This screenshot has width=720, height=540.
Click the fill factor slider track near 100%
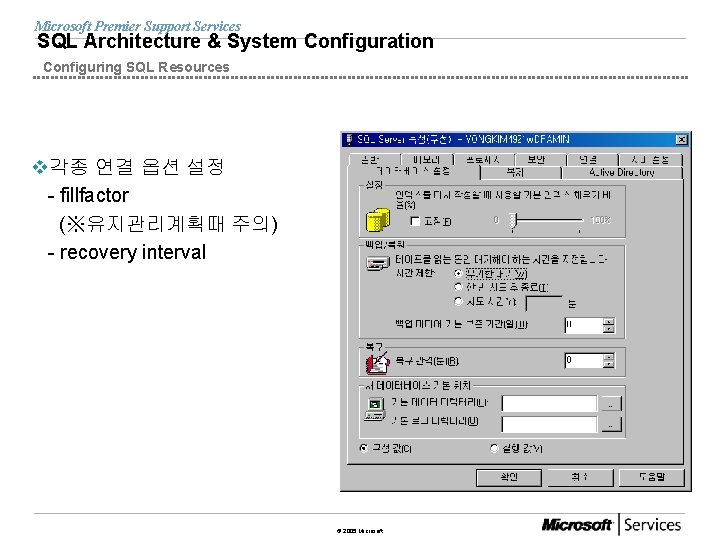[x=578, y=221]
